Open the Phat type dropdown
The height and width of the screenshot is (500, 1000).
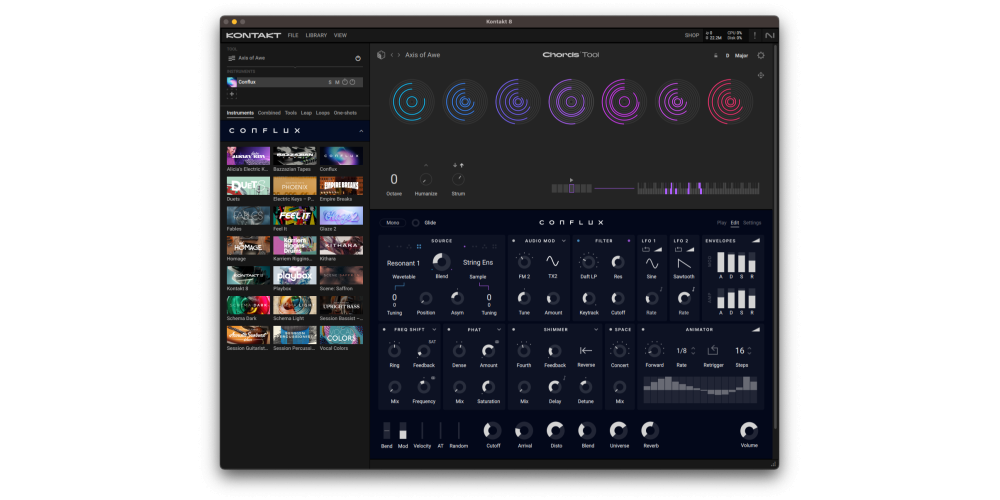(x=499, y=330)
